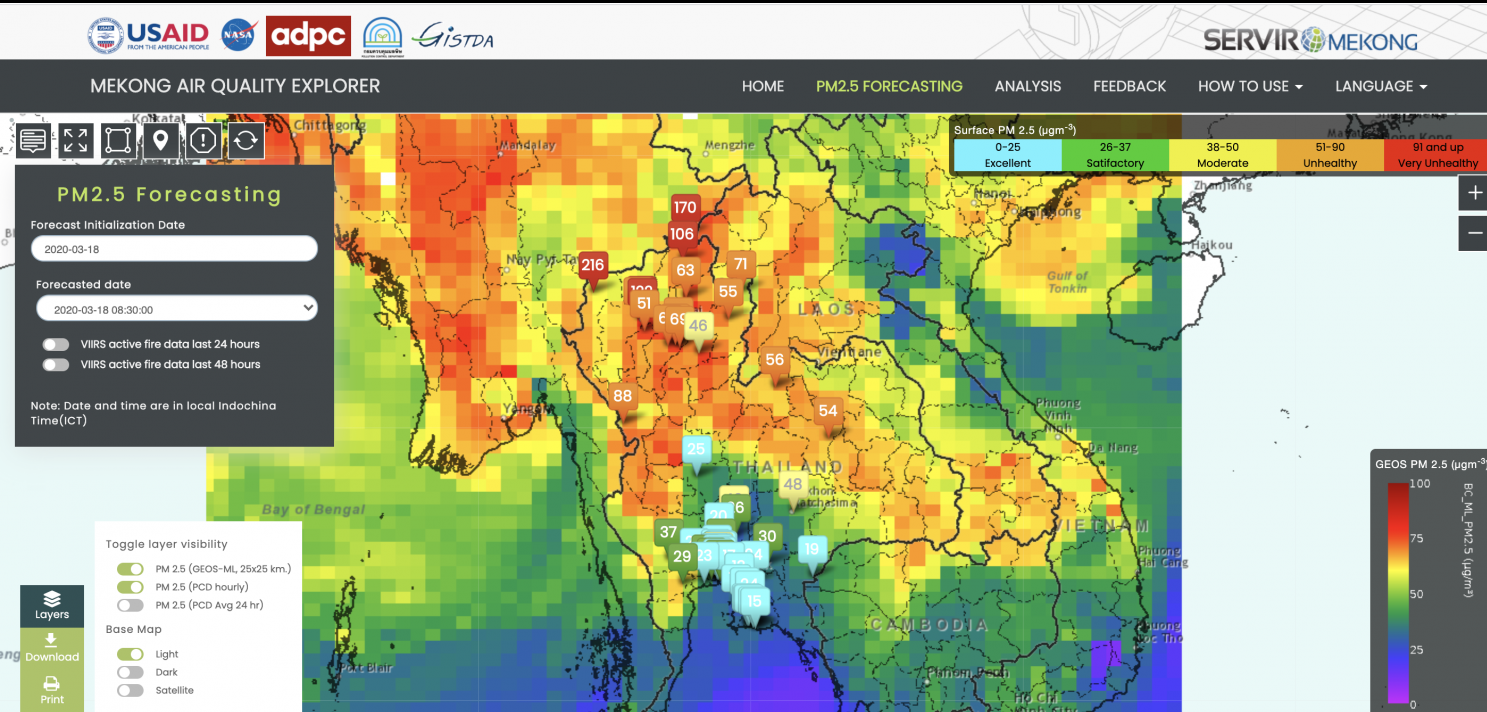Viewport: 1487px width, 712px height.
Task: Click the Toggle layer visibility label
Action: [167, 544]
